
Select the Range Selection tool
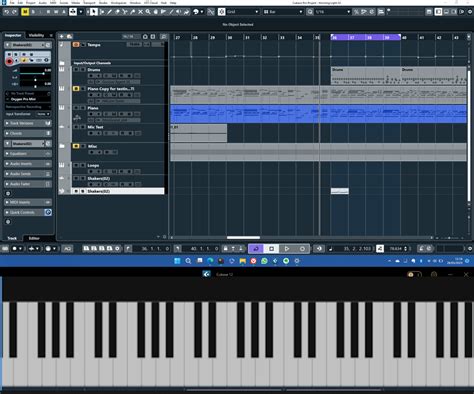pos(102,12)
